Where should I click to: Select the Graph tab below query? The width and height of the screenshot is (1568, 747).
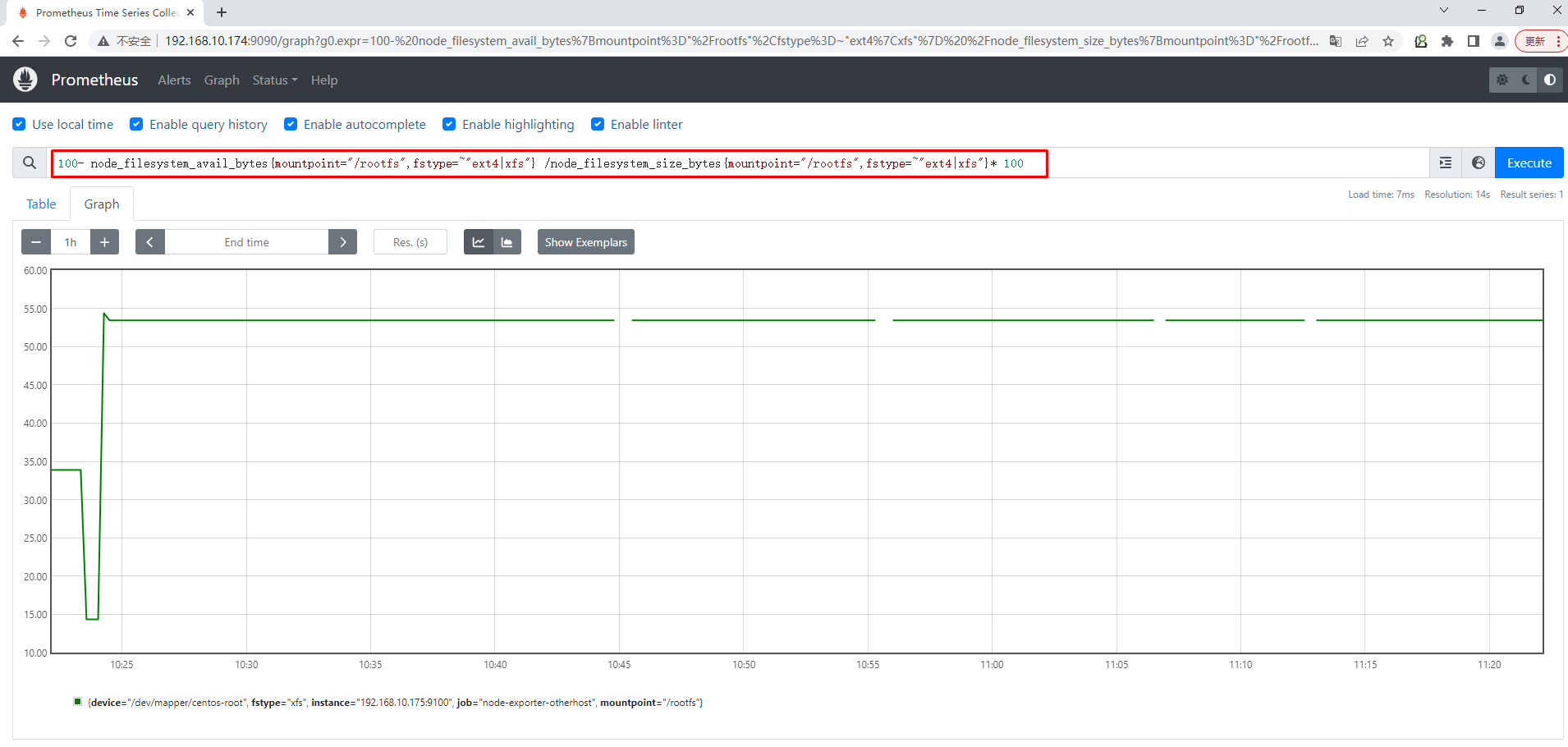[x=102, y=204]
